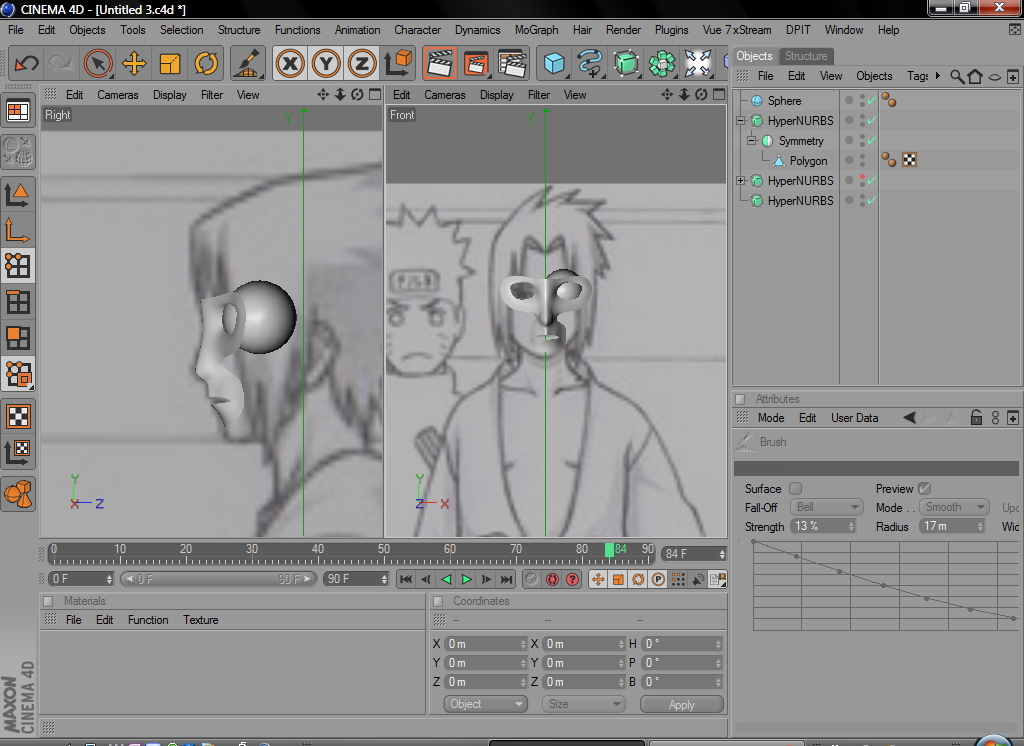Click the X position 0 m field
The height and width of the screenshot is (746, 1024).
(x=486, y=644)
